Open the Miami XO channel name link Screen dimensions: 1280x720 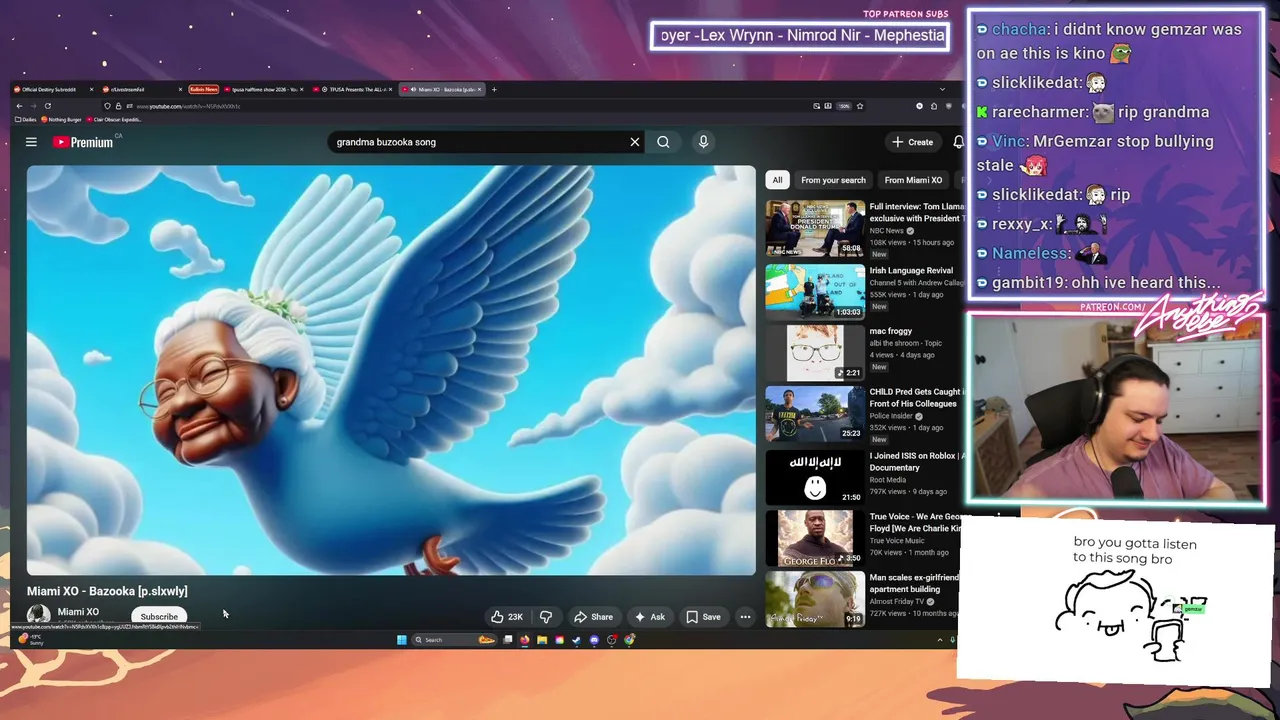tap(78, 612)
